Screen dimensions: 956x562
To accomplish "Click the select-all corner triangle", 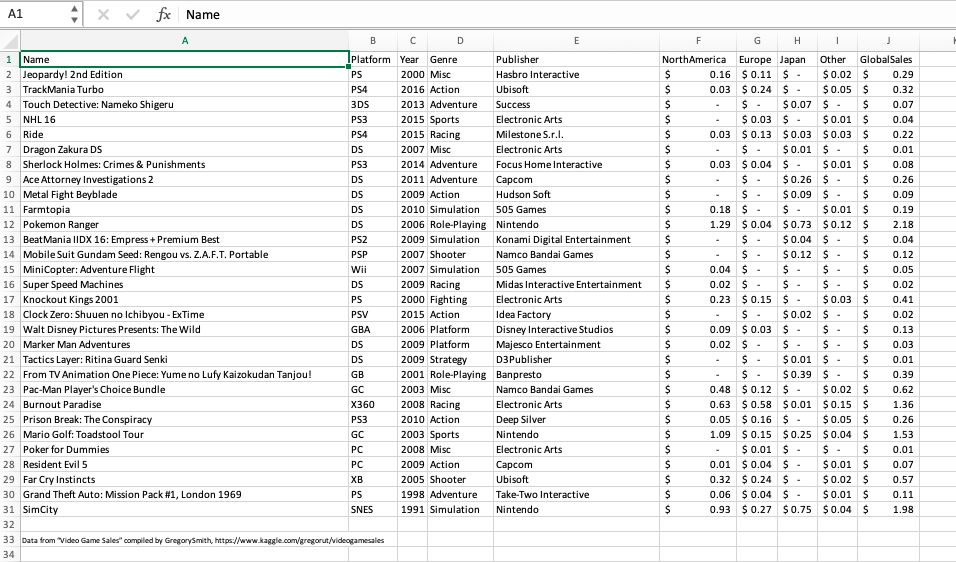I will (x=10, y=41).
